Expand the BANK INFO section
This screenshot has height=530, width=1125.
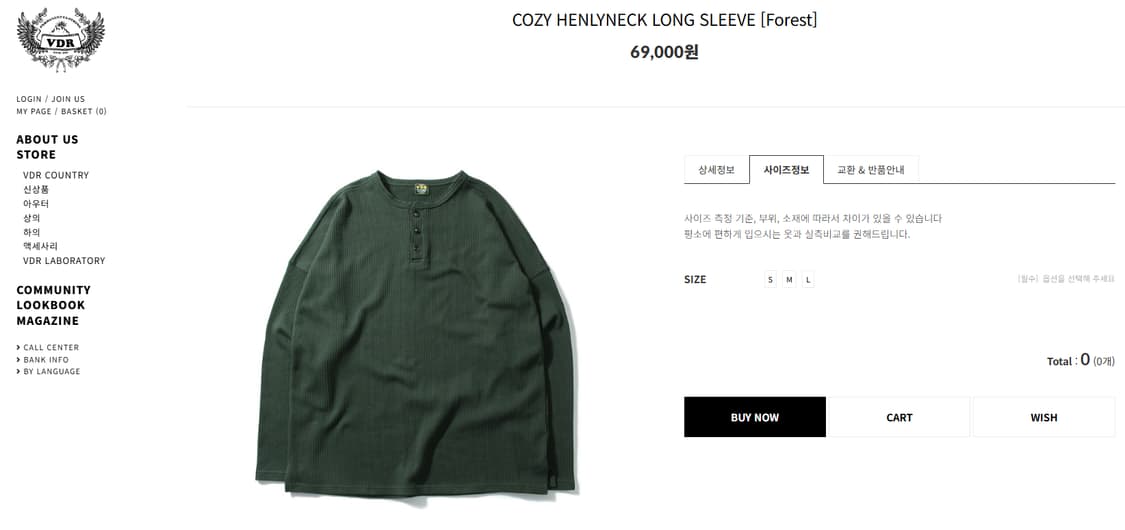click(43, 359)
